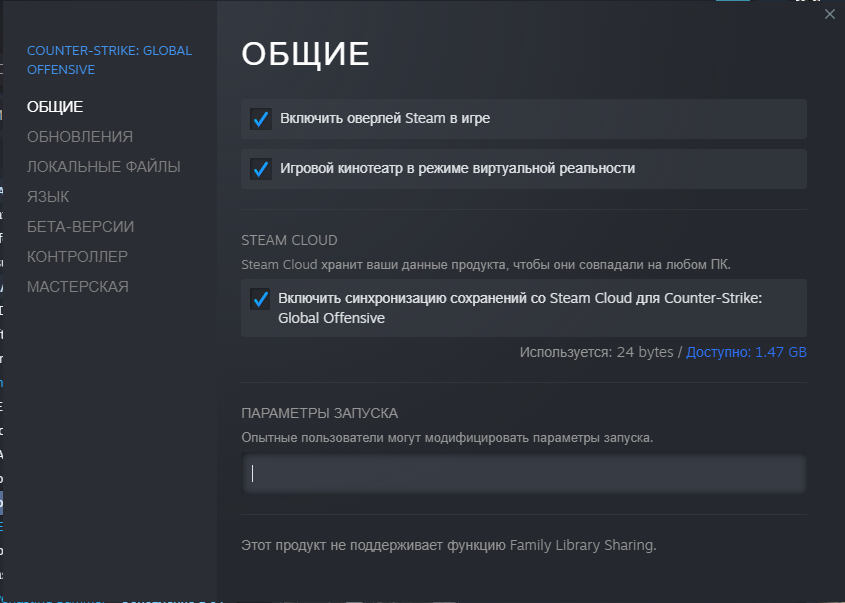Image resolution: width=845 pixels, height=603 pixels.
Task: Click the STEAM CLOUD section heading
Action: click(x=289, y=240)
